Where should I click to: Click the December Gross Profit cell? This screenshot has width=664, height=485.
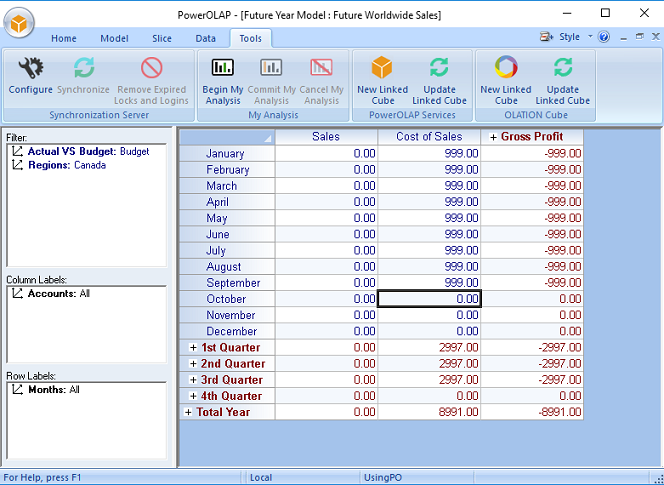coord(532,331)
